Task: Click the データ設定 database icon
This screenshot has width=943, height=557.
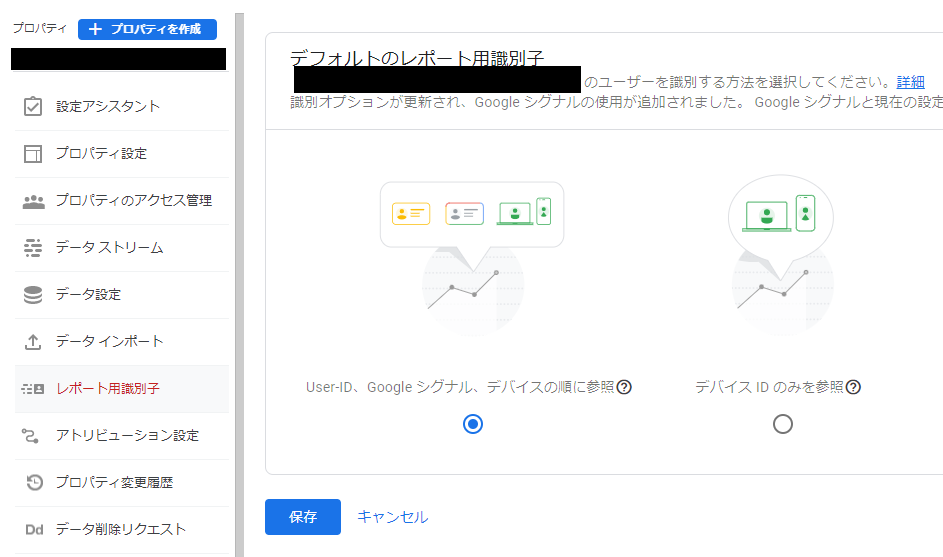Action: click(33, 294)
